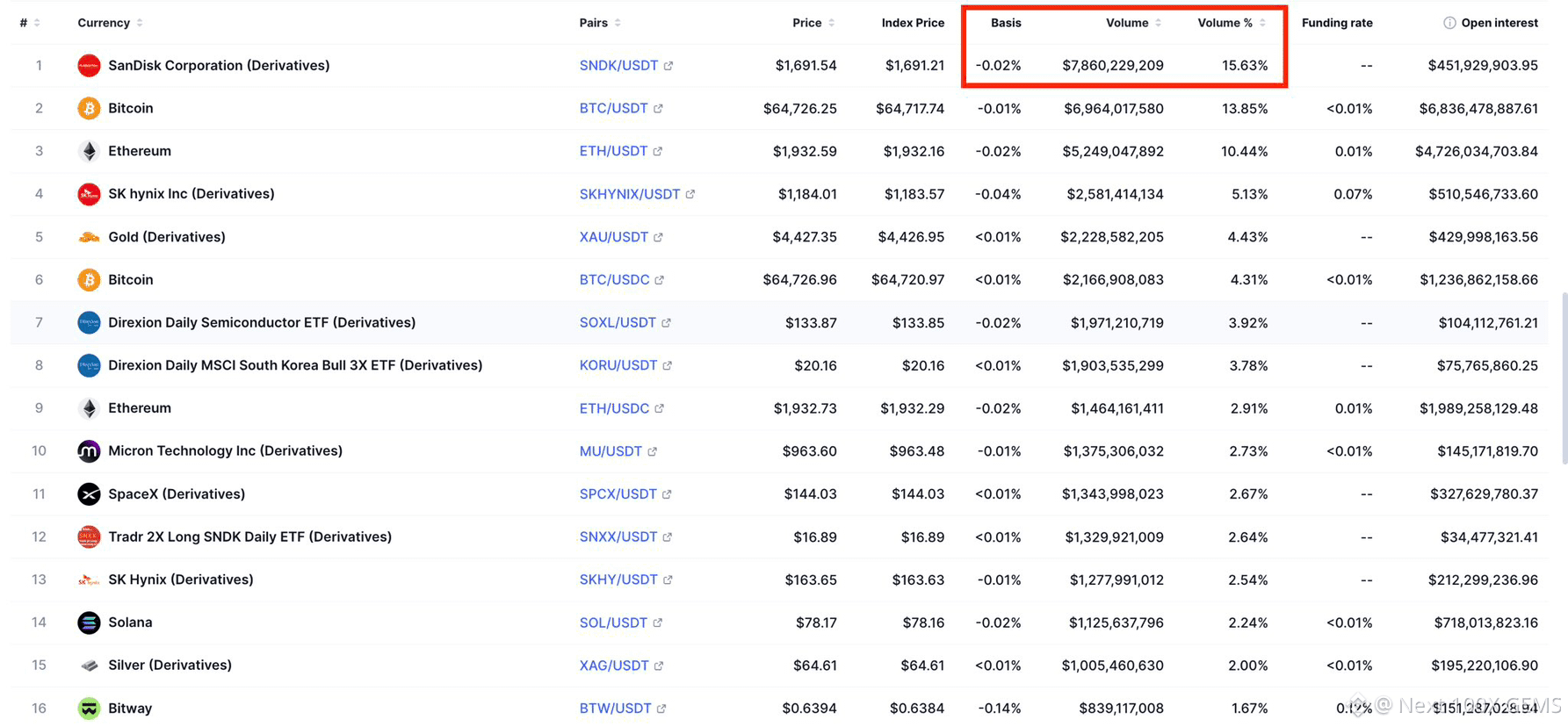Click the Bitway logo icon
1568x727 pixels.
pos(89,709)
